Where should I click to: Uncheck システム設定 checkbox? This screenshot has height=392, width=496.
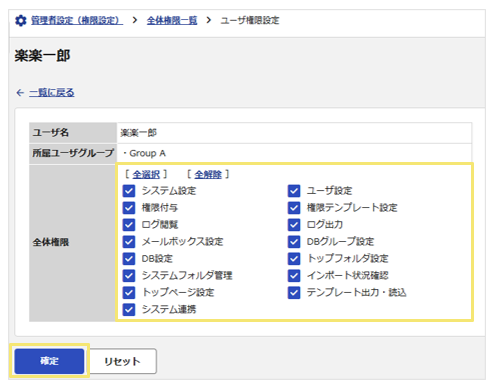click(129, 191)
